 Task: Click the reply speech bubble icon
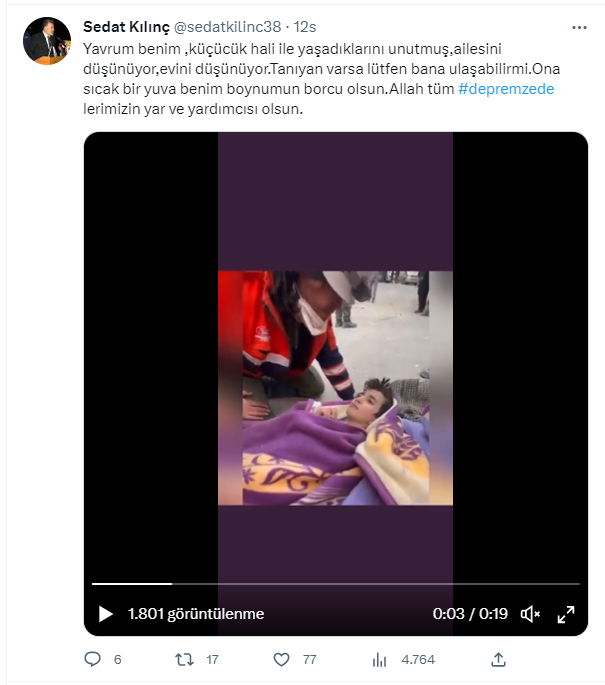(92, 659)
